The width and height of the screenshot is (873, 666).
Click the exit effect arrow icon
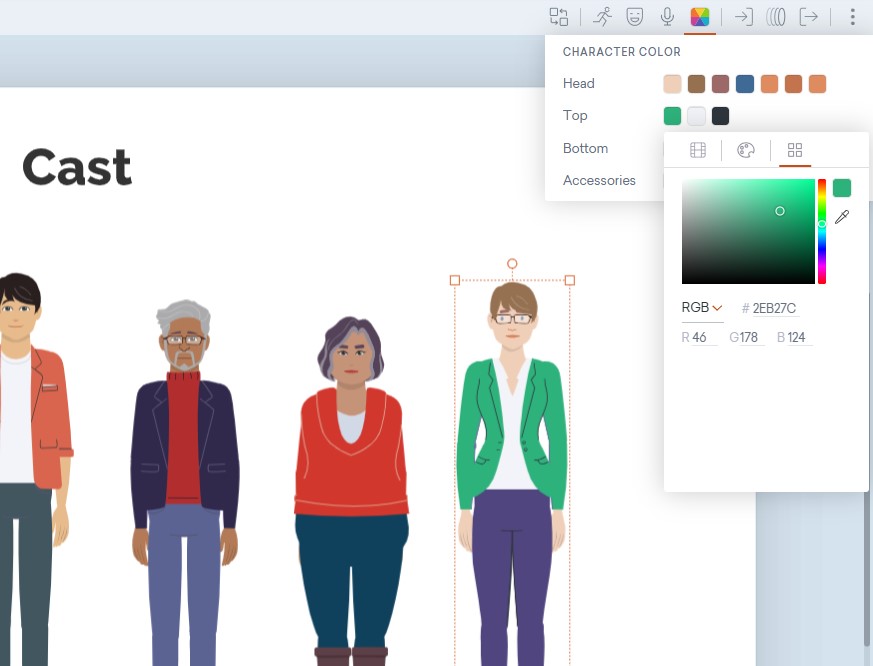coord(808,17)
